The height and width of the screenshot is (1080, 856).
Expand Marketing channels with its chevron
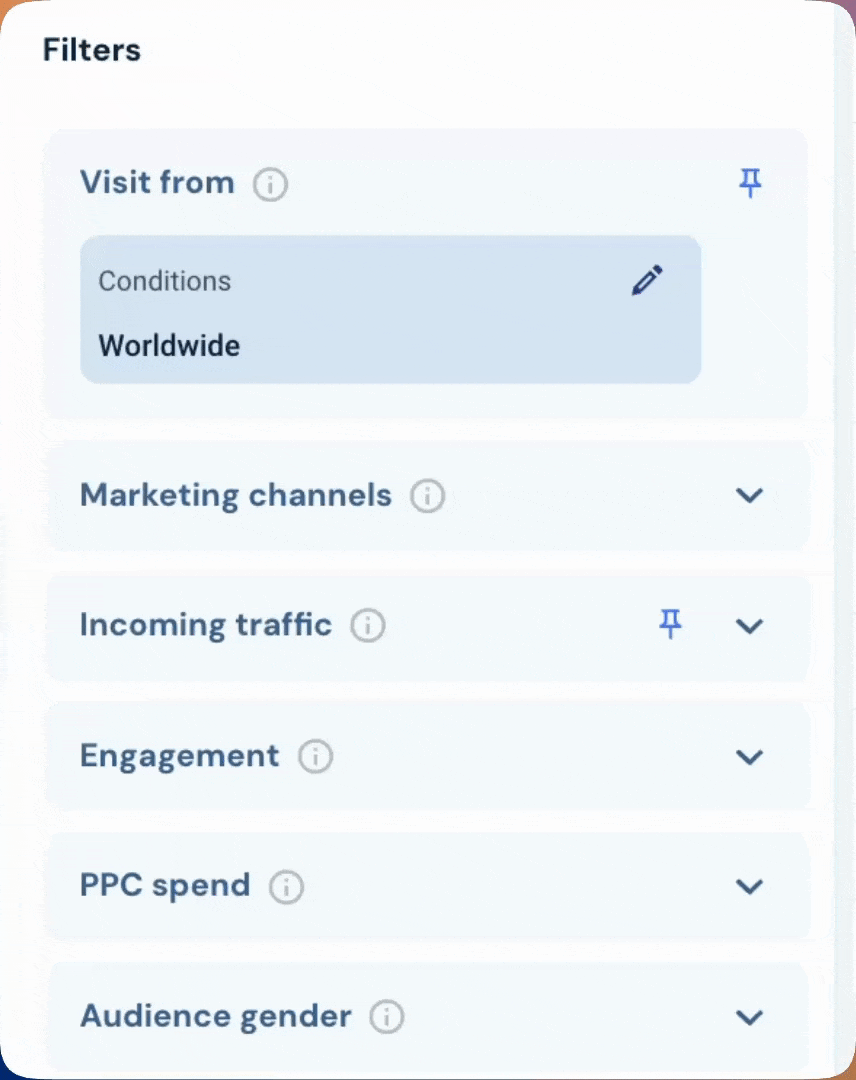point(749,495)
